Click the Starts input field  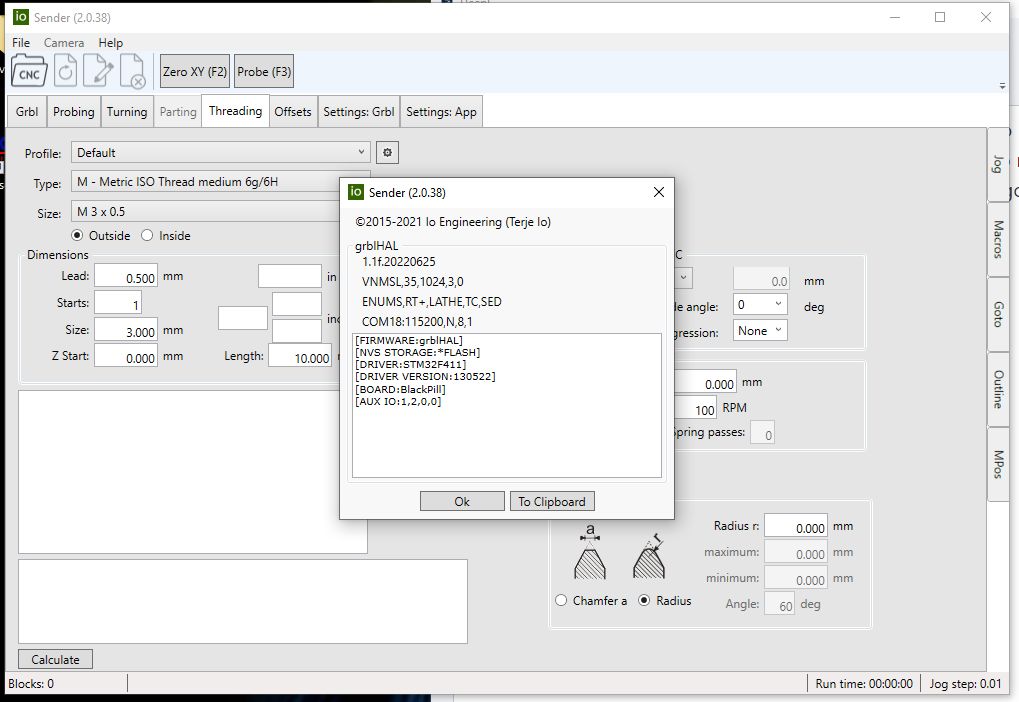(x=118, y=303)
